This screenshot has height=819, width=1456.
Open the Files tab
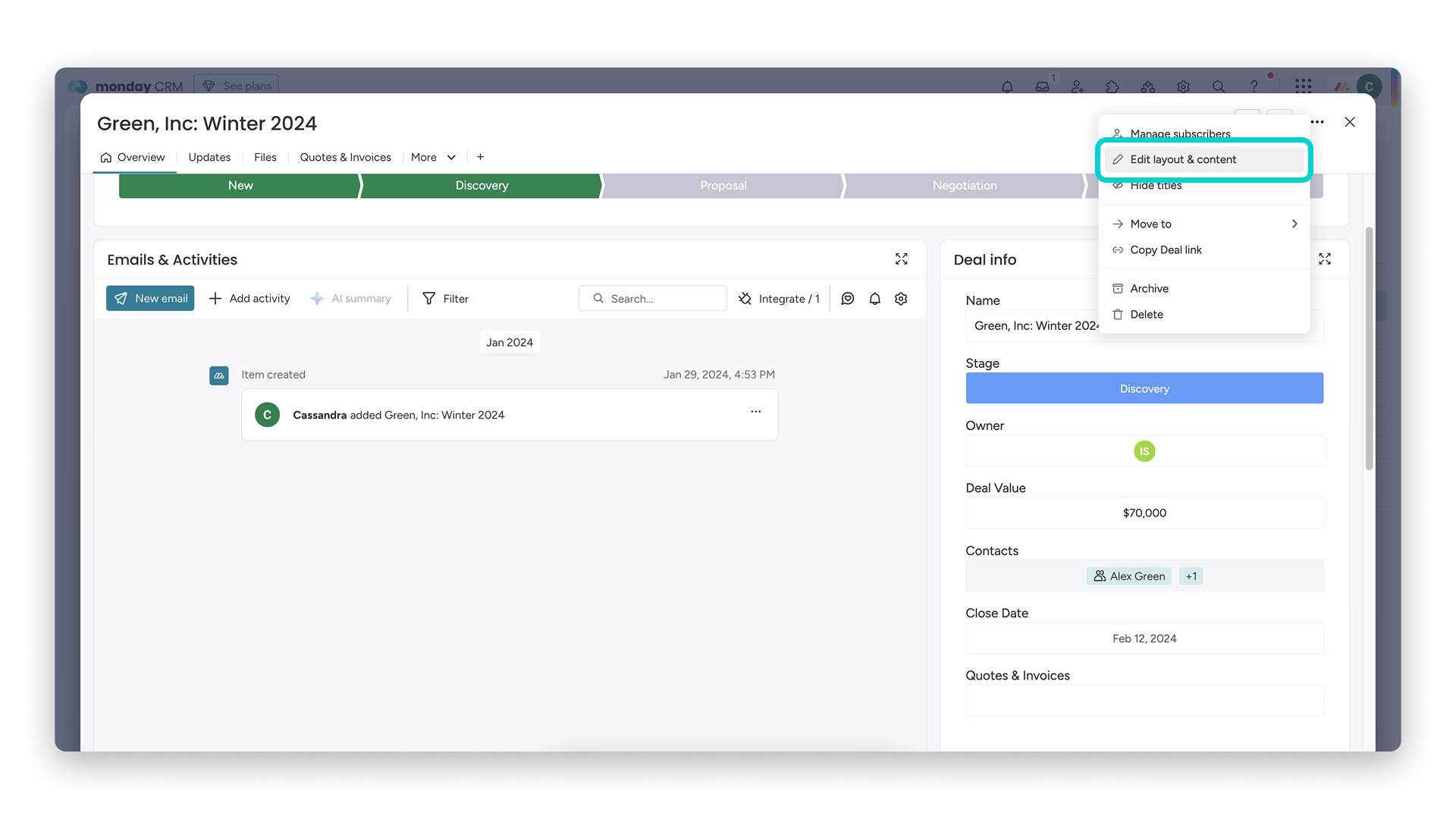(x=265, y=157)
